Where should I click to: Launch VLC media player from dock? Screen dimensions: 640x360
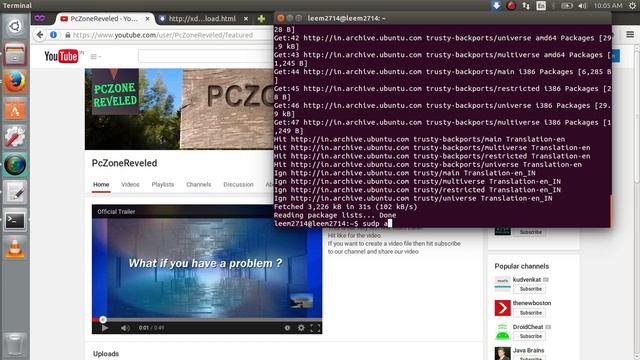(x=15, y=248)
